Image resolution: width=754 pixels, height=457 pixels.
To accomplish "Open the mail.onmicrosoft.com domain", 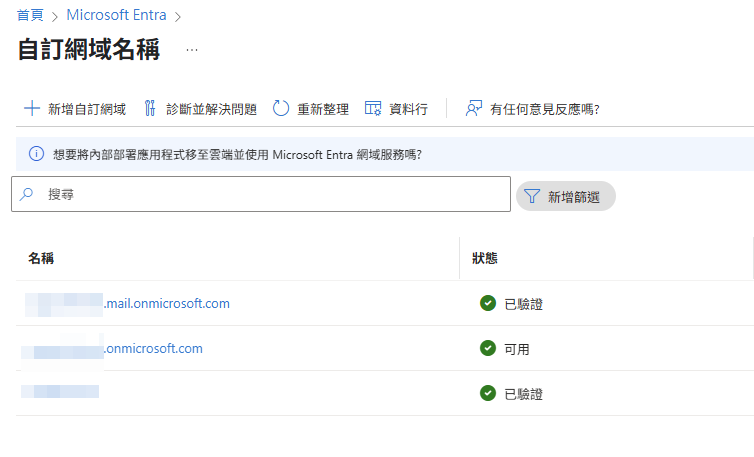I will tap(166, 303).
